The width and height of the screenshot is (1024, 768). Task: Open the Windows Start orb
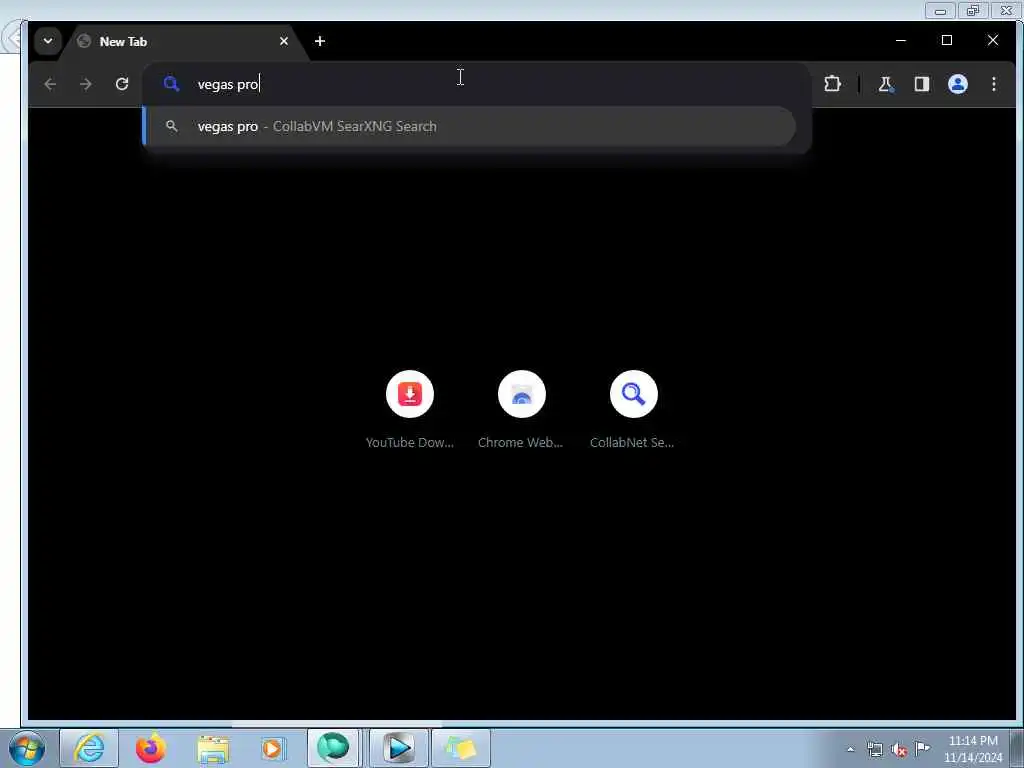tap(27, 748)
